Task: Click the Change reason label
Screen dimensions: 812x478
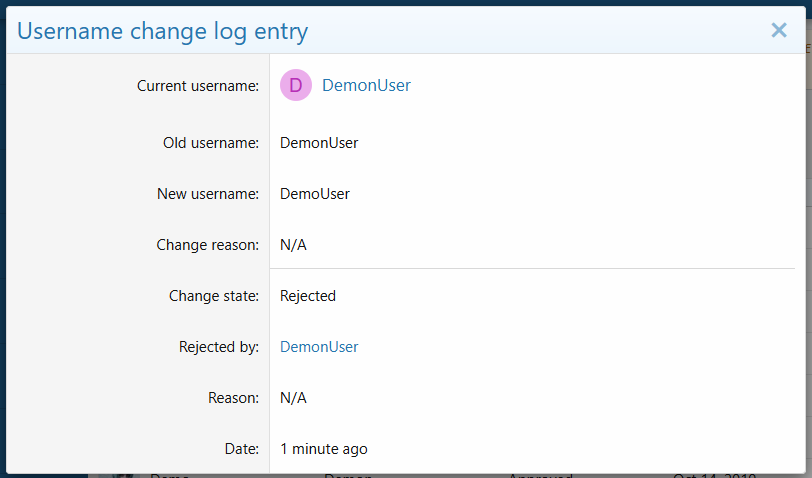Action: click(x=208, y=245)
